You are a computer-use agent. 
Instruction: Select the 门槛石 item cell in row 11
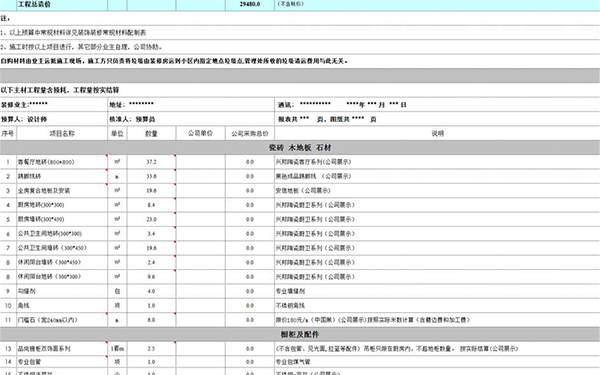pyautogui.click(x=62, y=320)
